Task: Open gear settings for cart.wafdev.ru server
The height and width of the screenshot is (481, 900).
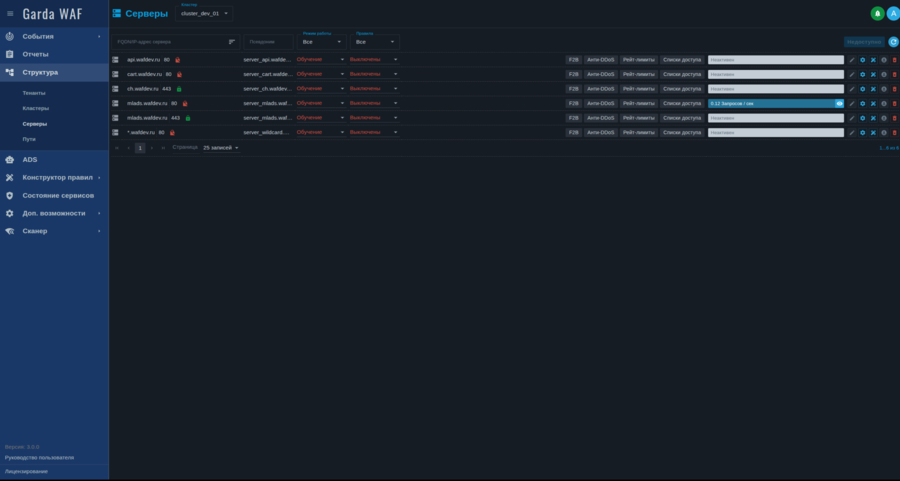Action: pyautogui.click(x=862, y=74)
